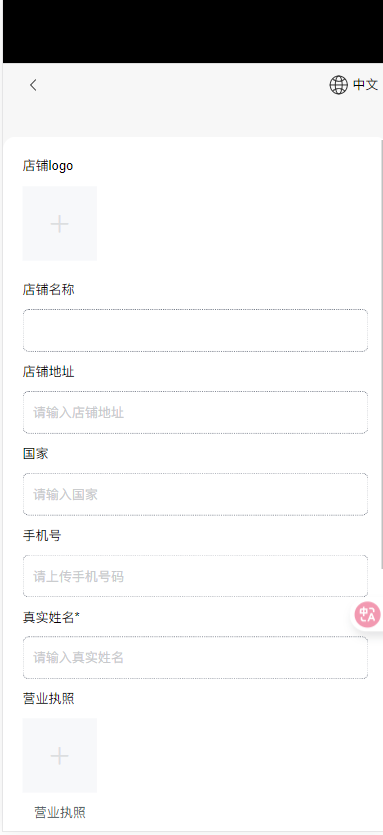
Task: Click the 请上传手机号码 field
Action: 195,576
